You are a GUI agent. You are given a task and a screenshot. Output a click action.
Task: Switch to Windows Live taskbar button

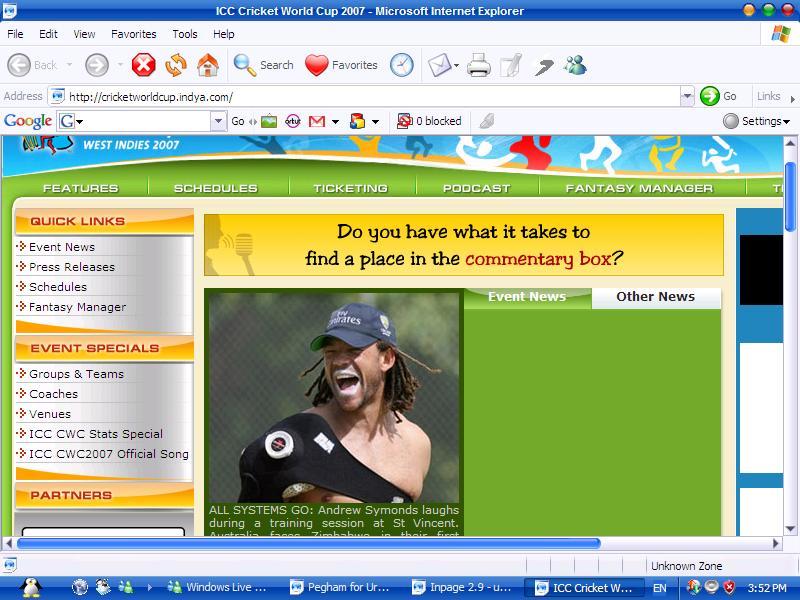tap(218, 587)
